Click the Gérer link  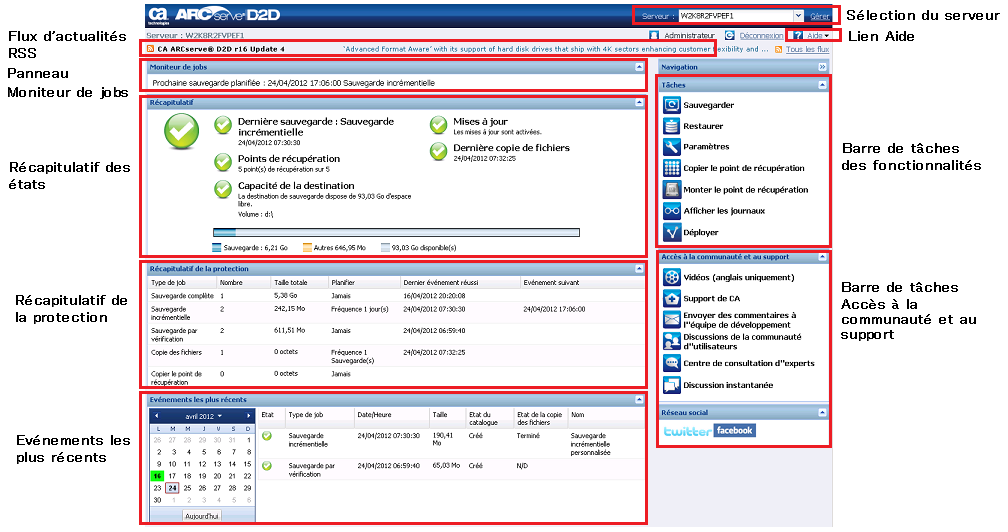click(819, 16)
